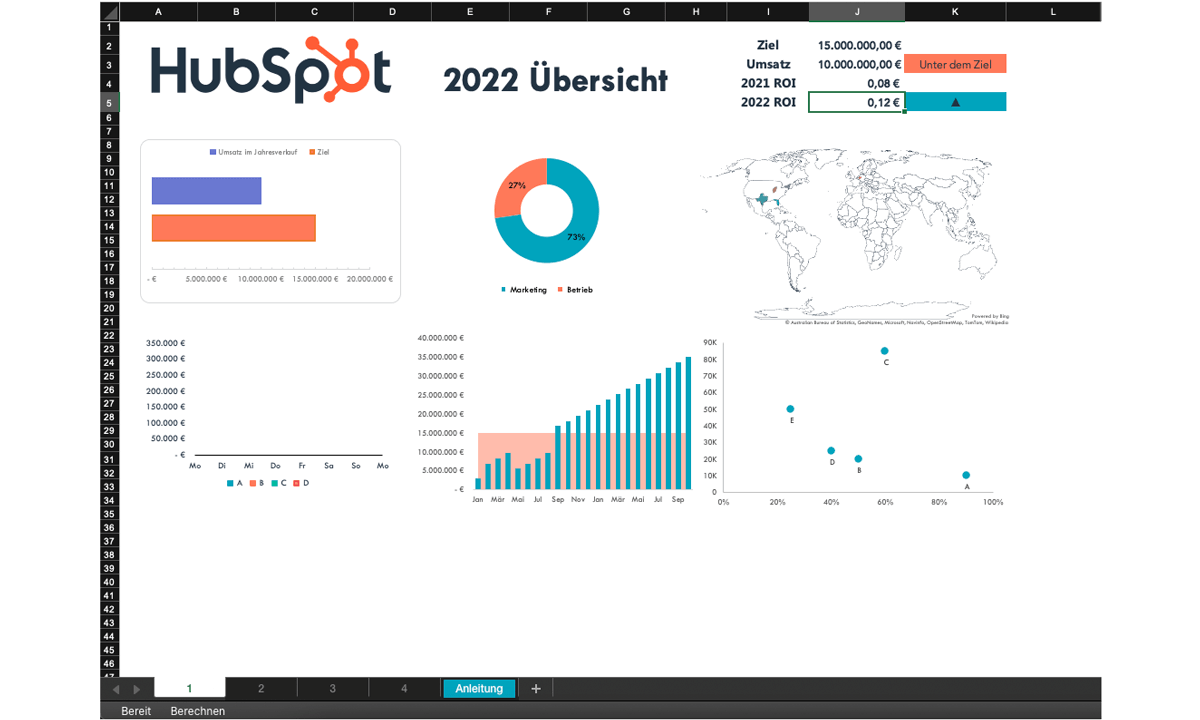Screen dimensions: 1200x720
Task: Click the HubSpot logo image
Action: click(270, 70)
